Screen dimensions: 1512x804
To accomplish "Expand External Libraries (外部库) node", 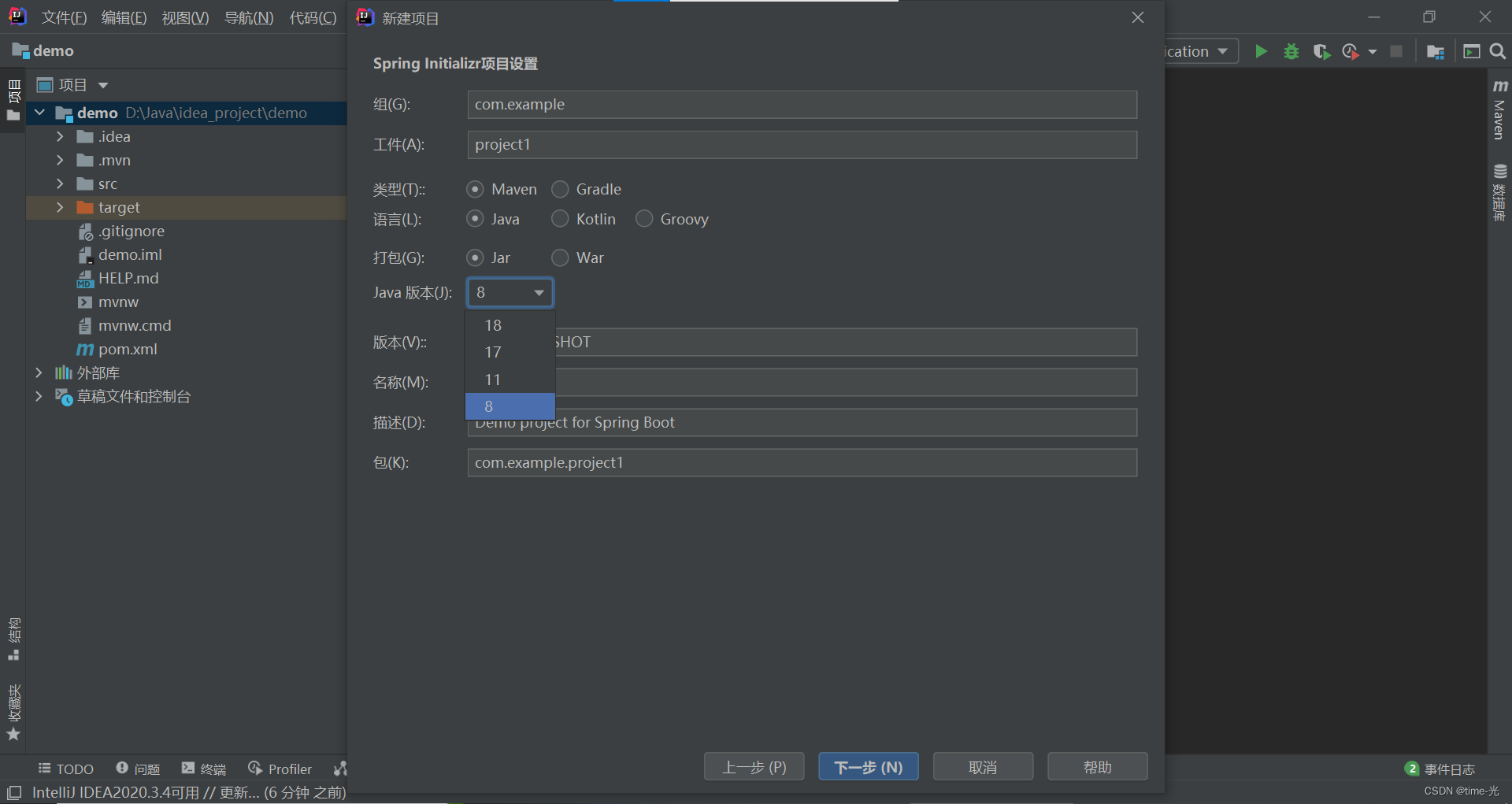I will pyautogui.click(x=39, y=372).
